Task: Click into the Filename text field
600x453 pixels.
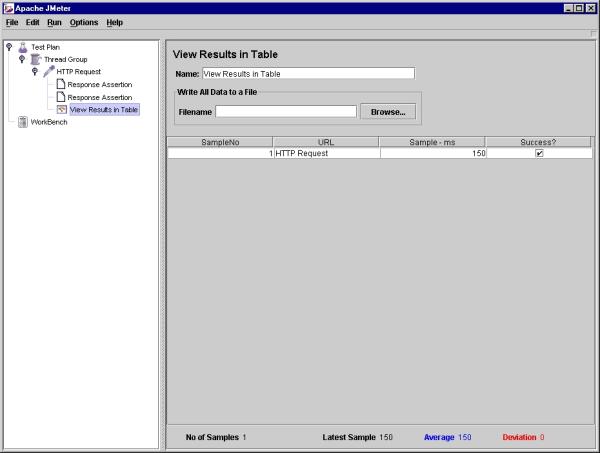Action: (x=286, y=112)
